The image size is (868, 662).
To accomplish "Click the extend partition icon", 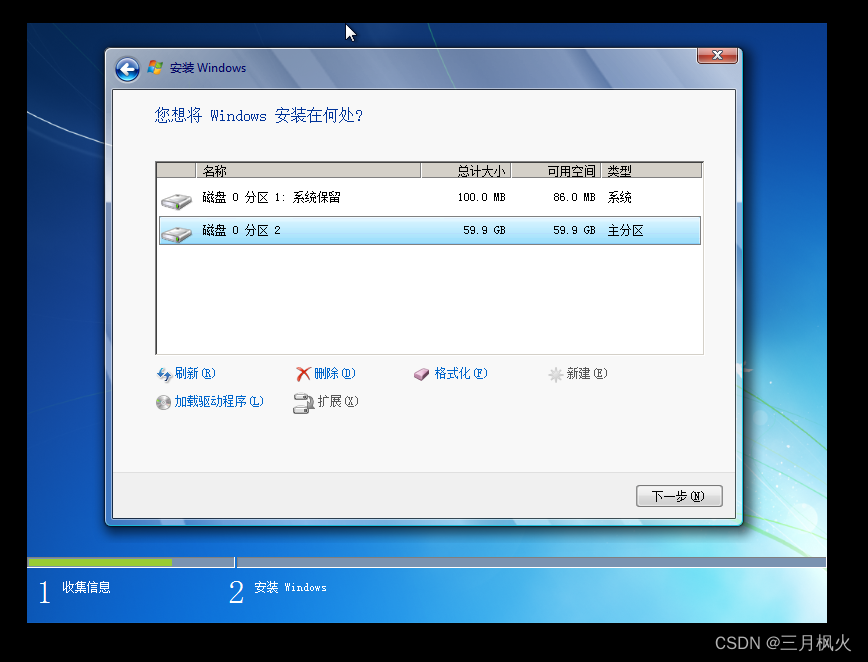I will 303,404.
